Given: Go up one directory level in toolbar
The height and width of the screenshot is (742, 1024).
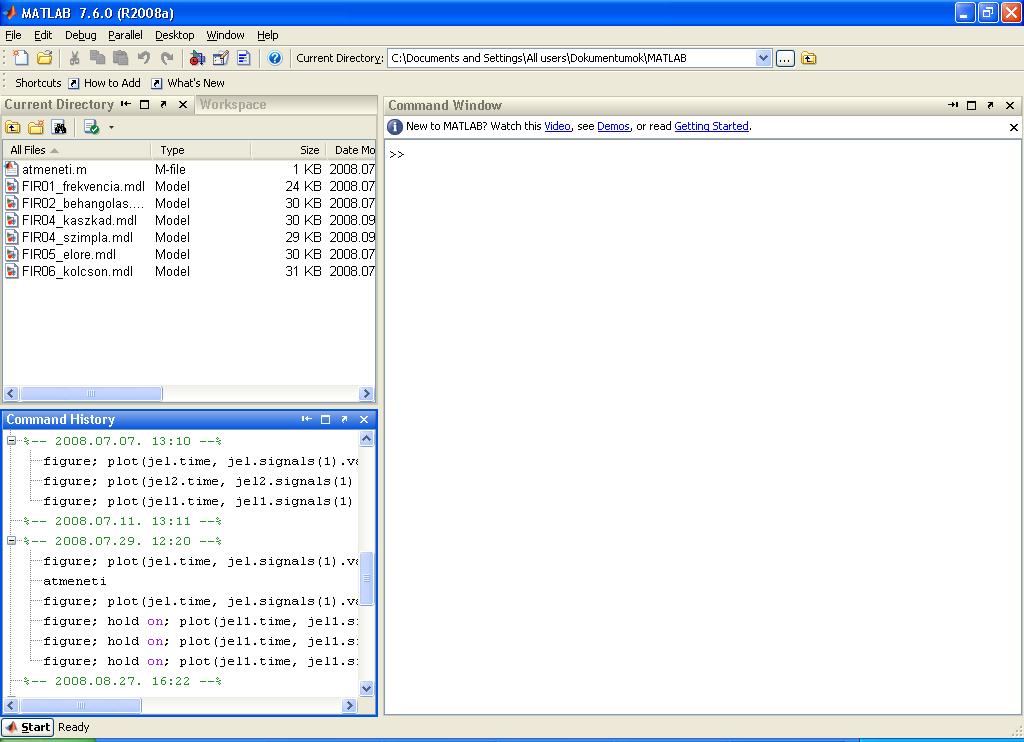Looking at the screenshot, I should click(x=808, y=58).
